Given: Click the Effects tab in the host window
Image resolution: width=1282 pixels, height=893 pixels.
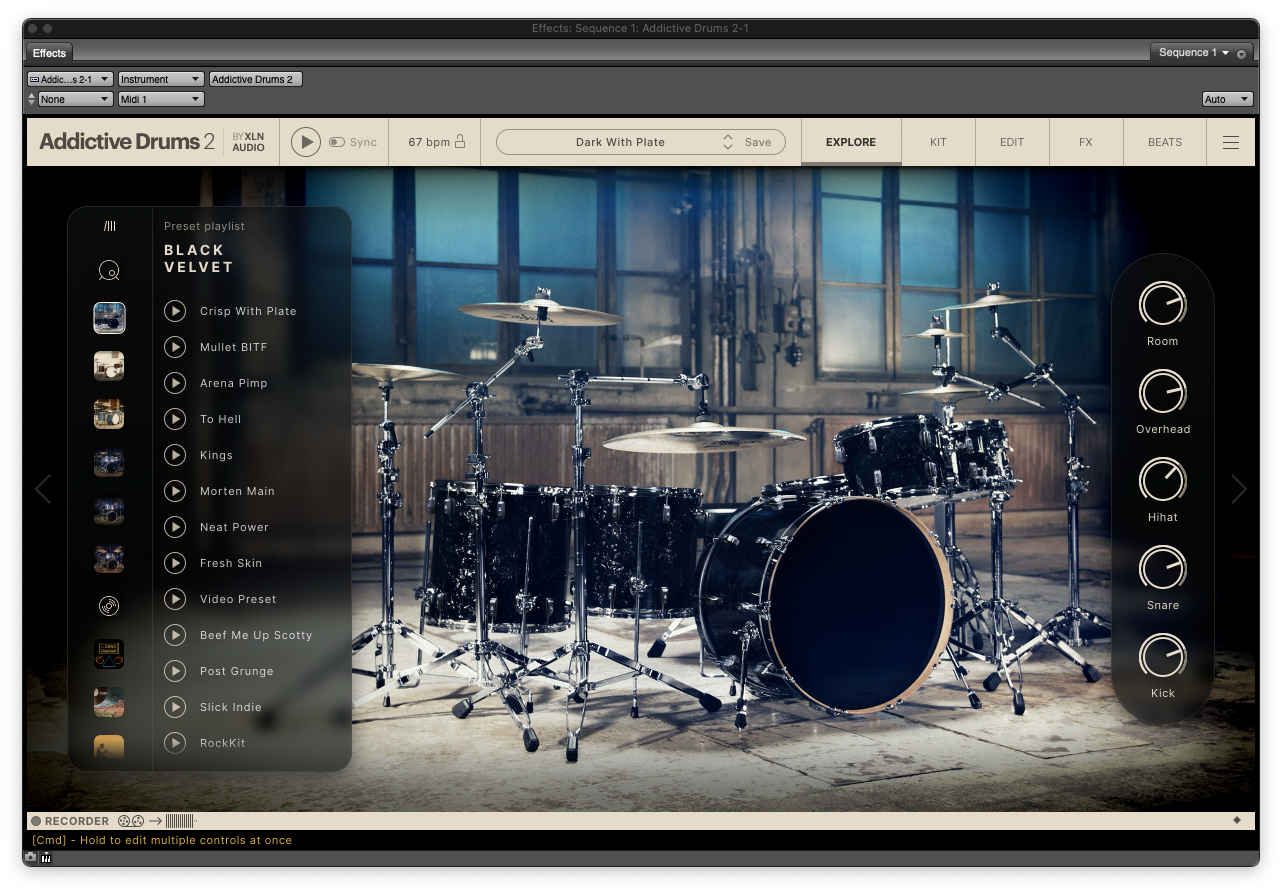Looking at the screenshot, I should [x=49, y=53].
